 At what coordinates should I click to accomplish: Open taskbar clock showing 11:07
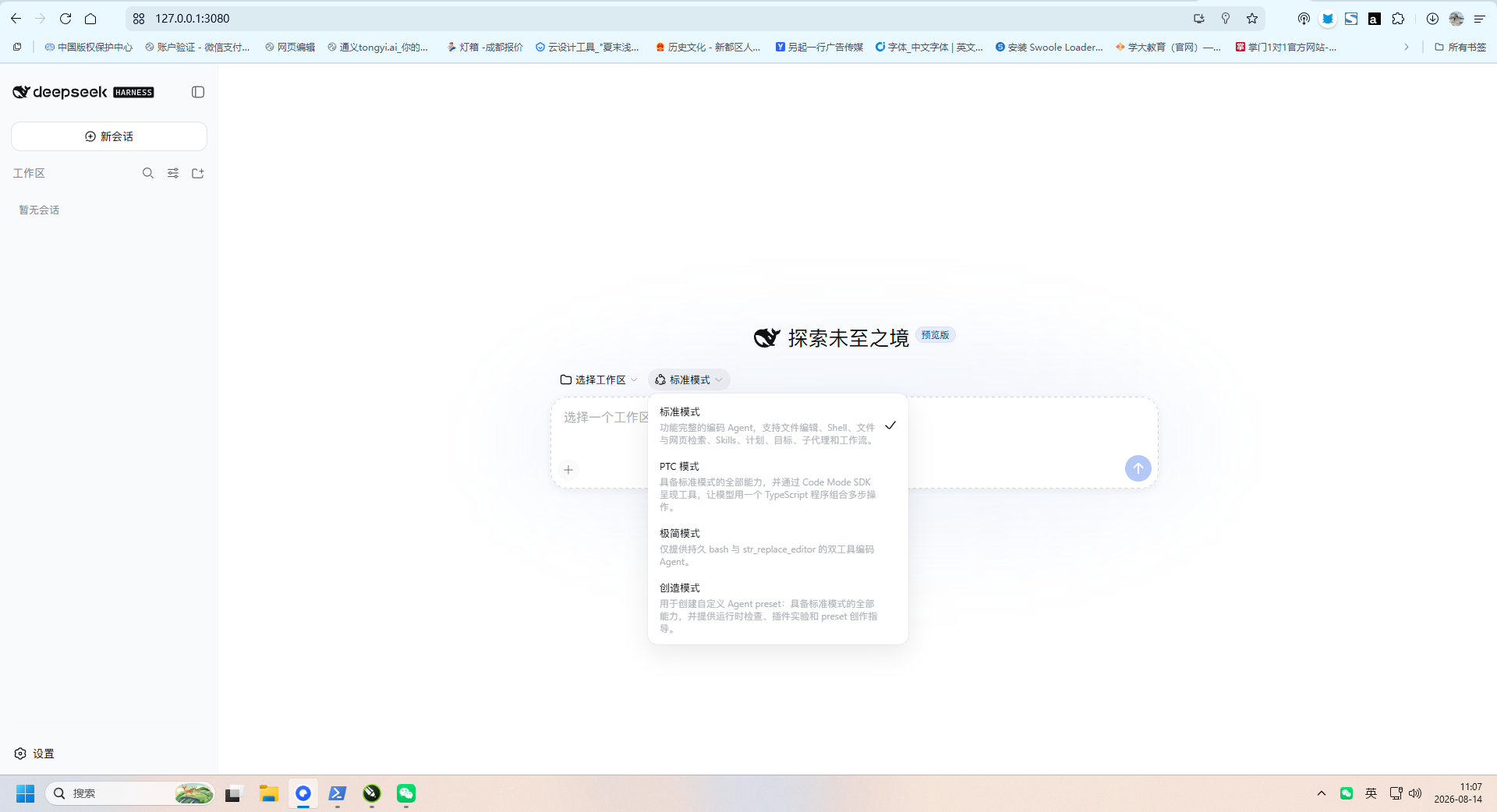pos(1458,793)
